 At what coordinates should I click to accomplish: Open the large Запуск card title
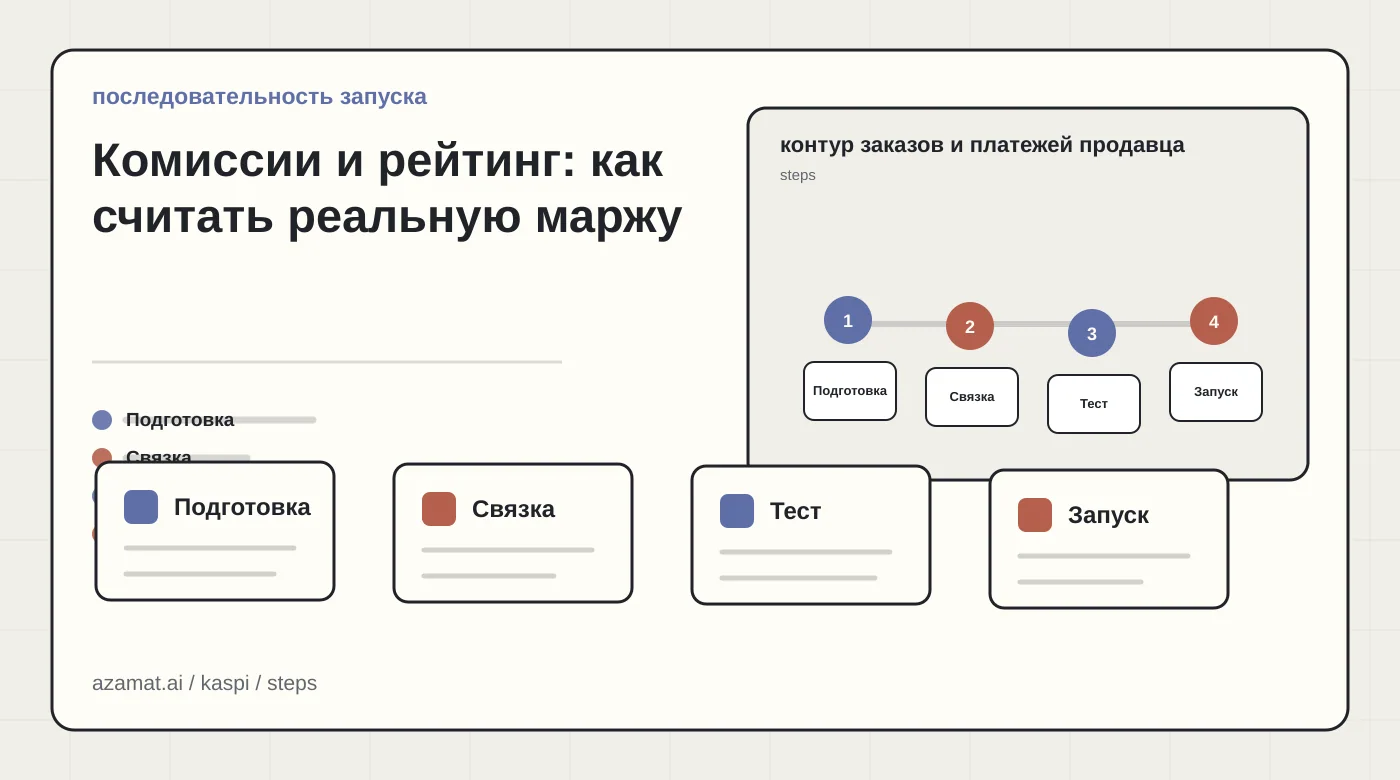[1108, 515]
